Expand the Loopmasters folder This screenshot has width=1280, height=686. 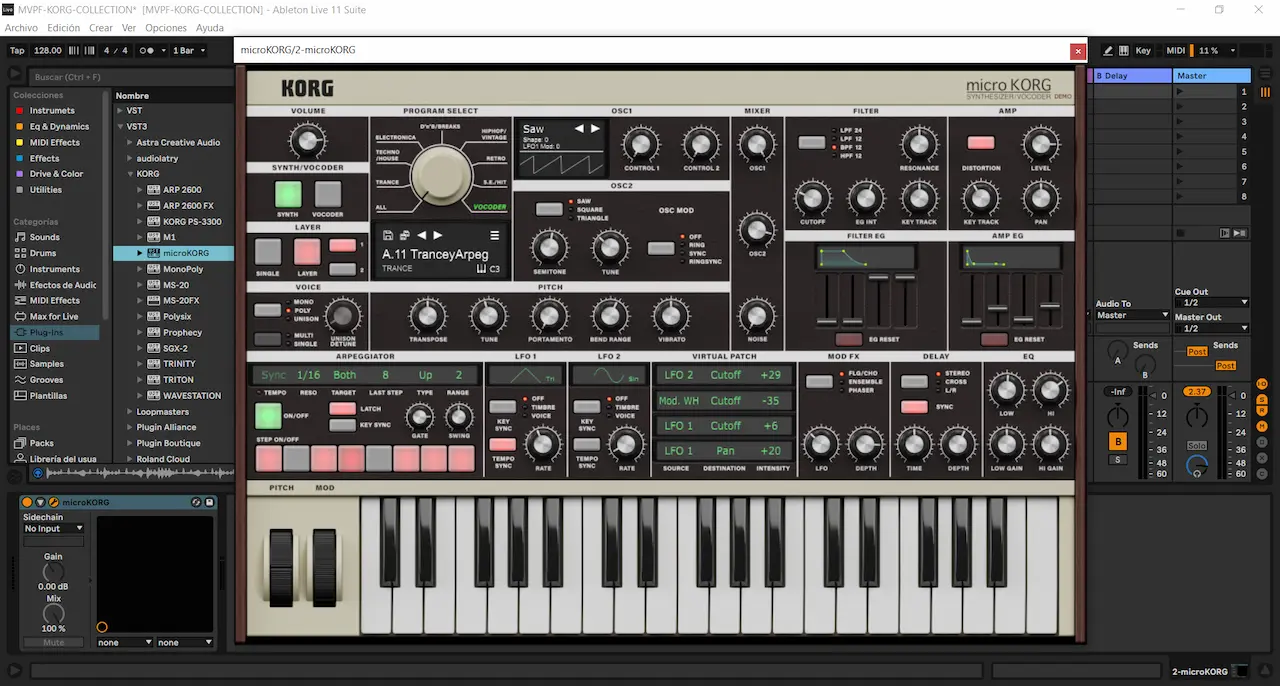click(131, 412)
